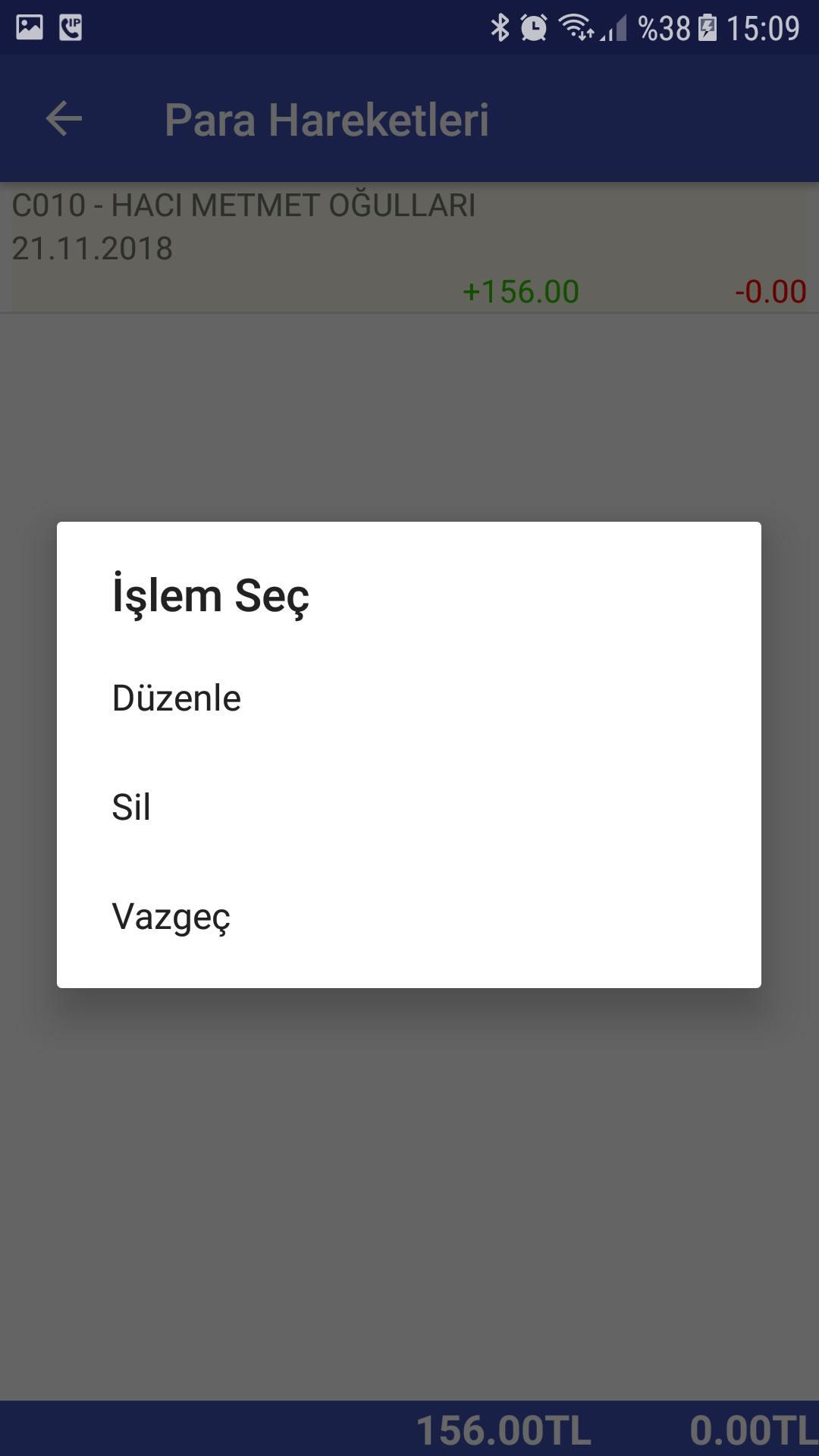Tap Vazgeç to cancel
Viewport: 819px width, 1456px height.
409,916
